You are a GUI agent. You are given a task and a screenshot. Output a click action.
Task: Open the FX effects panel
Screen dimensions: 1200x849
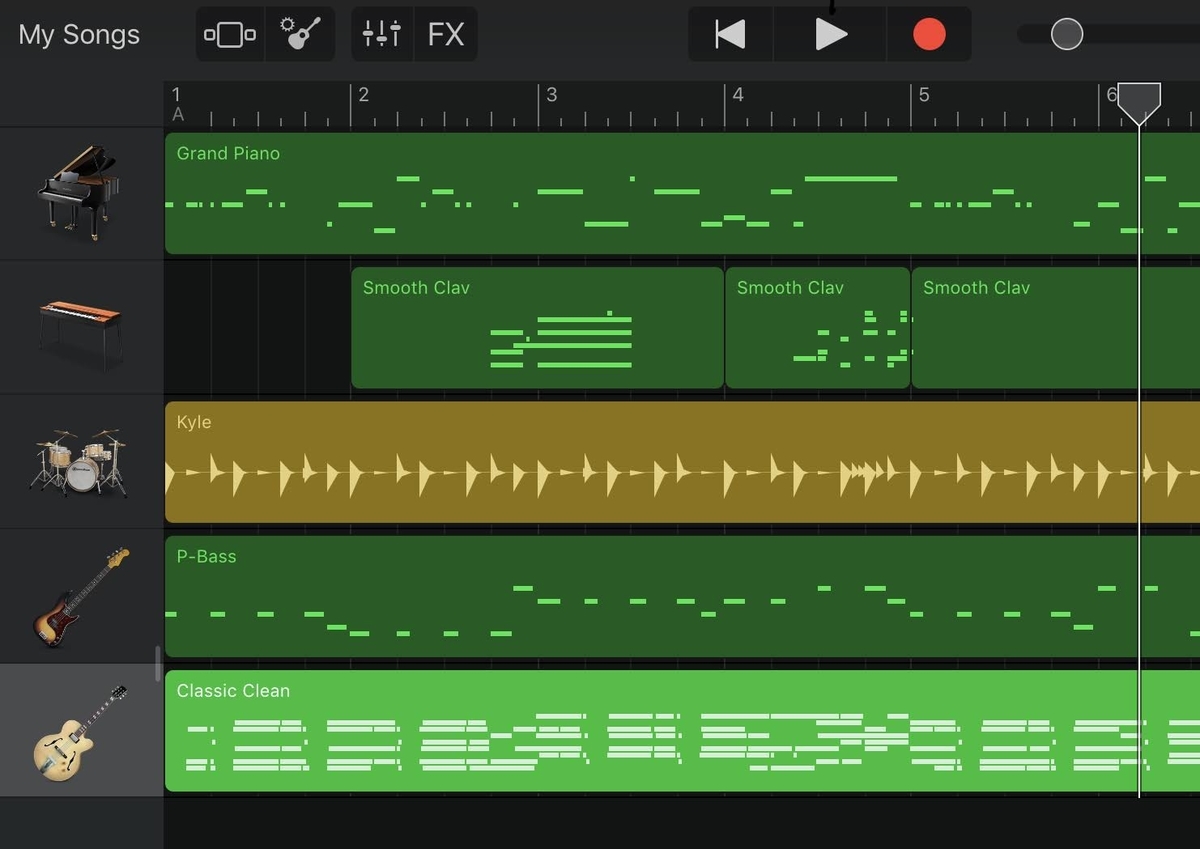click(x=446, y=33)
